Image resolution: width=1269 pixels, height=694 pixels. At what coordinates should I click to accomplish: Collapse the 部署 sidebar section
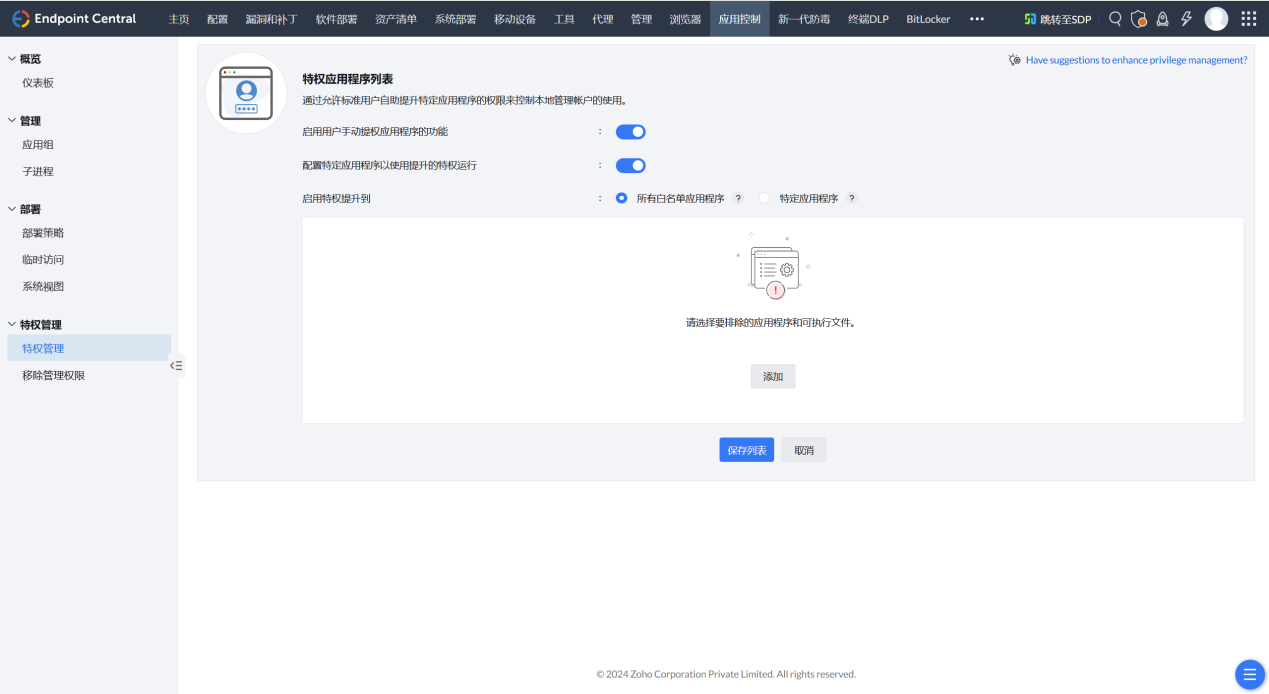click(12, 209)
